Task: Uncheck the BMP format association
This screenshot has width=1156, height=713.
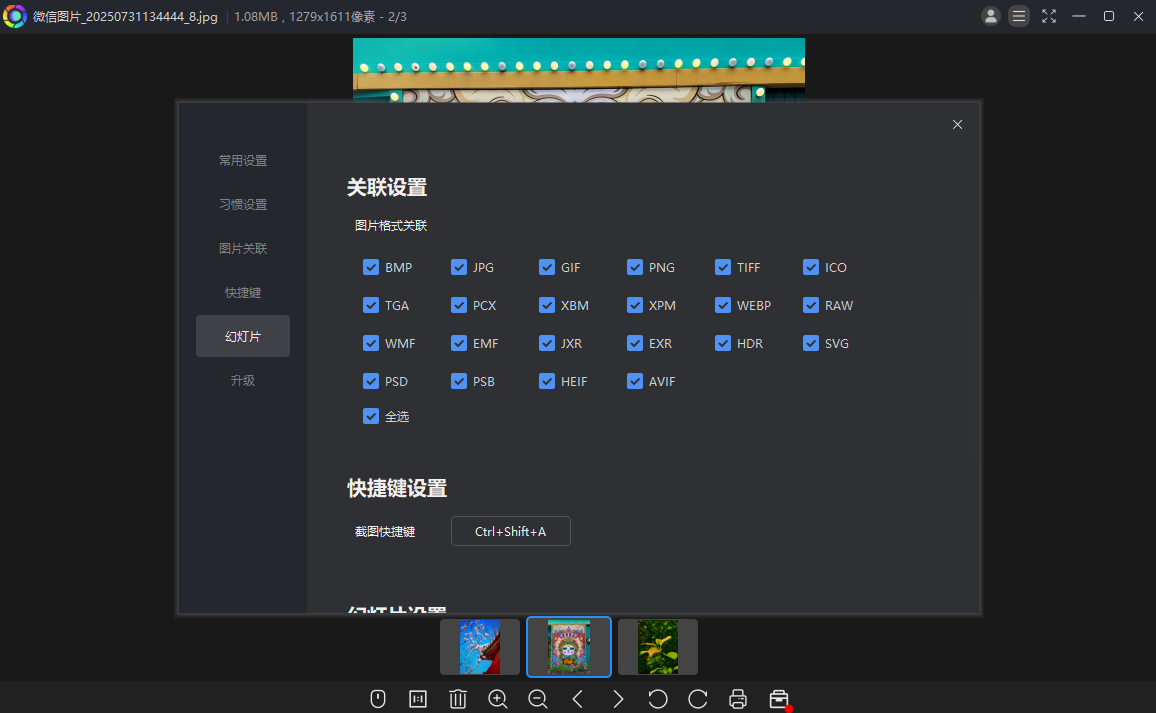Action: 371,267
